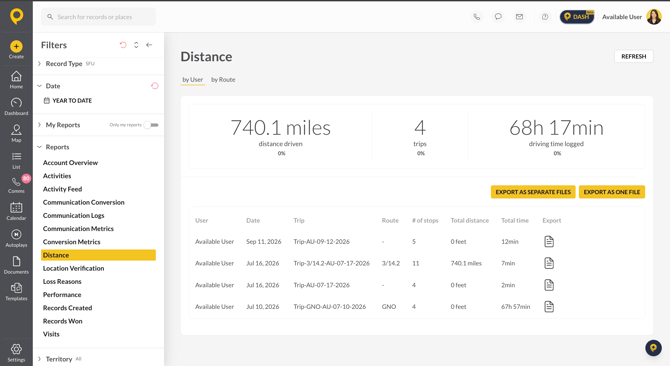Click the user avatar picture
Screen dimensions: 670x366
click(x=654, y=17)
